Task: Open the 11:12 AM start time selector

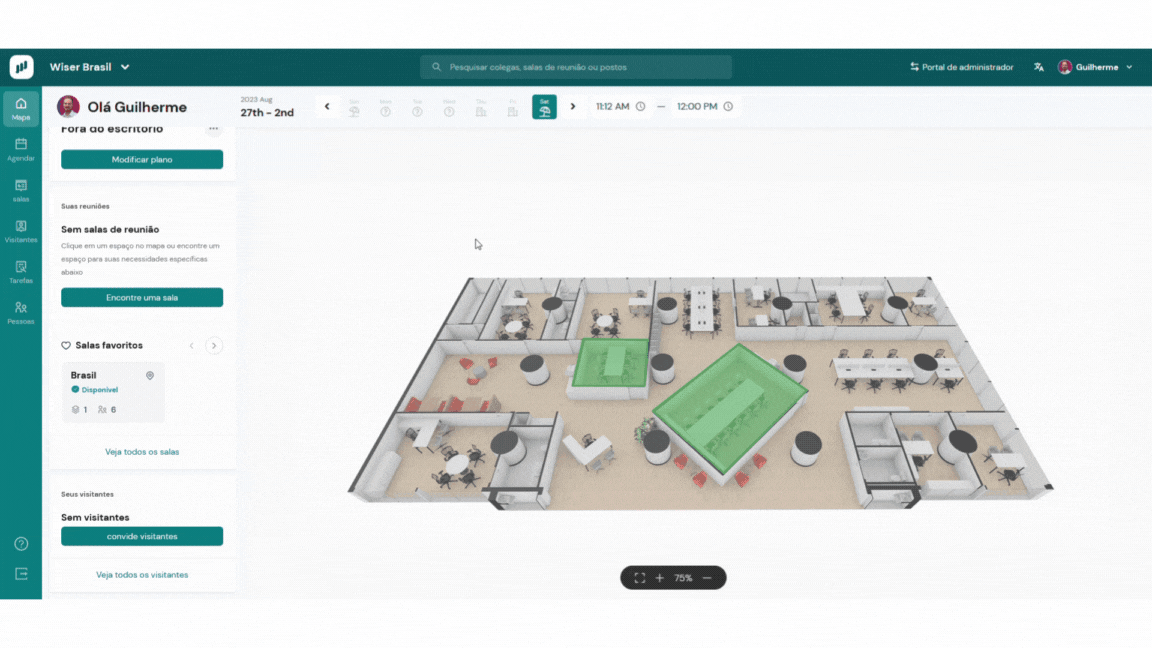Action: click(621, 107)
